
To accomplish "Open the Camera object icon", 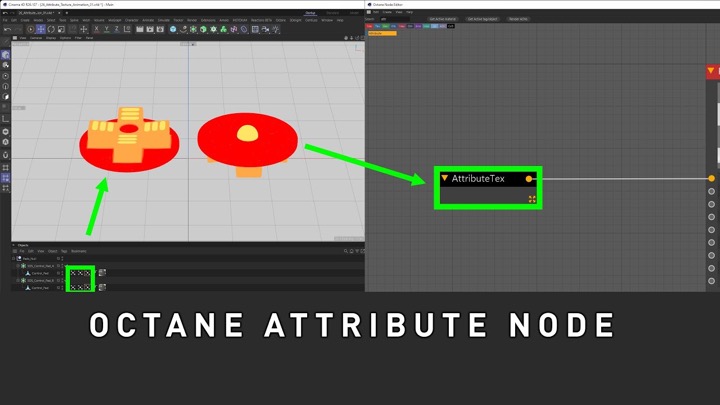I will 265,29.
